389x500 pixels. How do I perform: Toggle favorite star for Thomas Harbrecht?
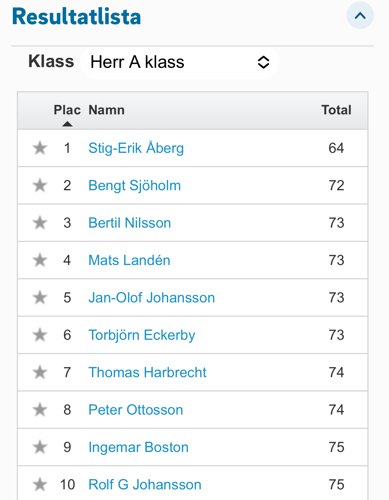point(40,372)
